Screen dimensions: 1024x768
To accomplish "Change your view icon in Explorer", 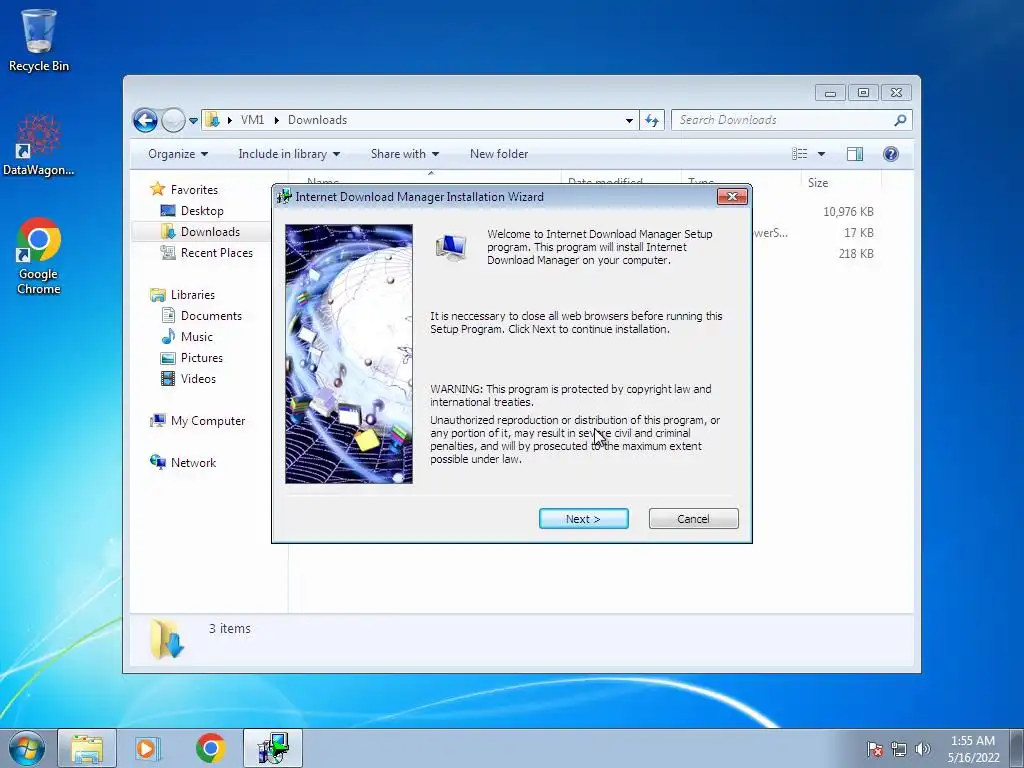I will 799,154.
